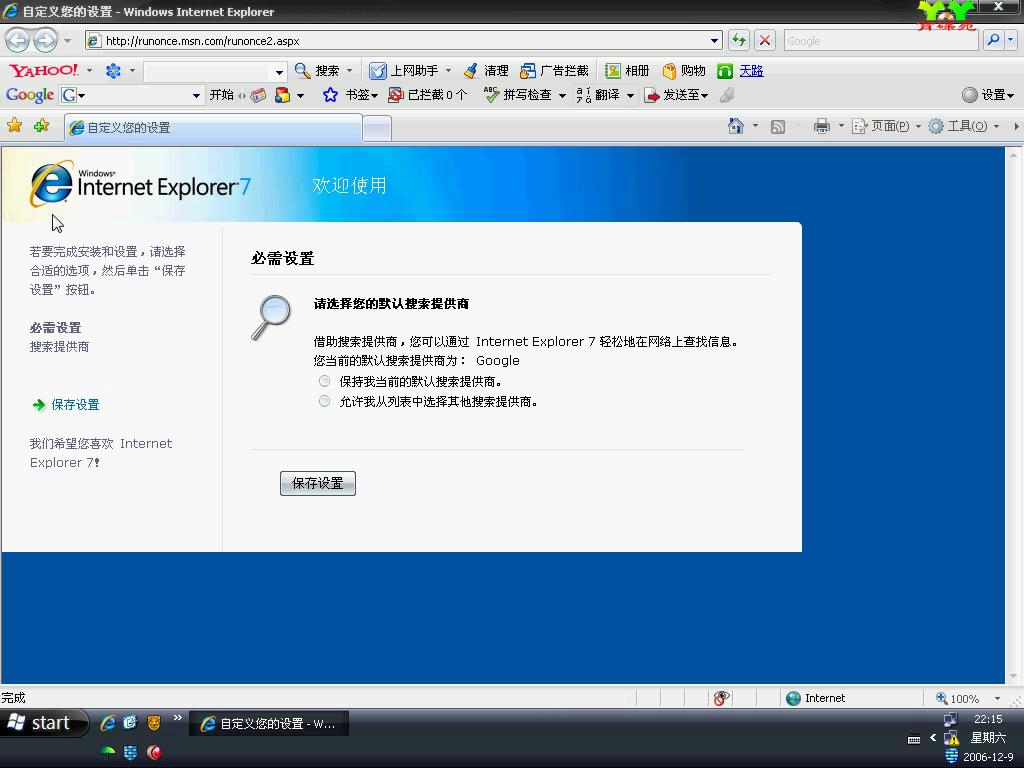Click the 已拦截 0 个 popup blocker button
Viewport: 1024px width, 768px height.
[428, 95]
